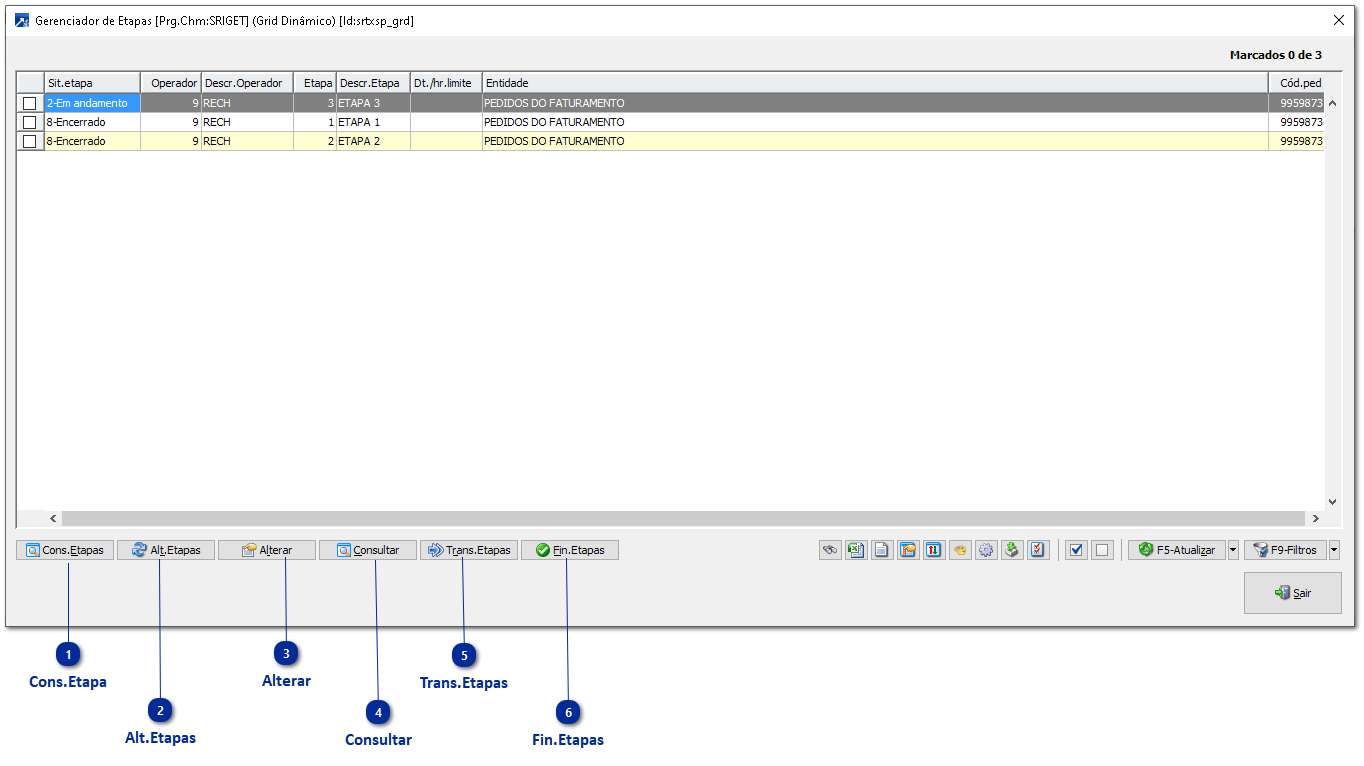Click the up arrow of the vertical scrollbar
1364x766 pixels.
point(1332,103)
